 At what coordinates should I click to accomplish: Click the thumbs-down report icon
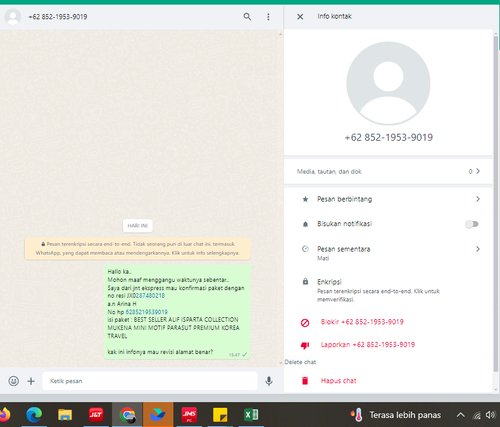click(x=305, y=345)
